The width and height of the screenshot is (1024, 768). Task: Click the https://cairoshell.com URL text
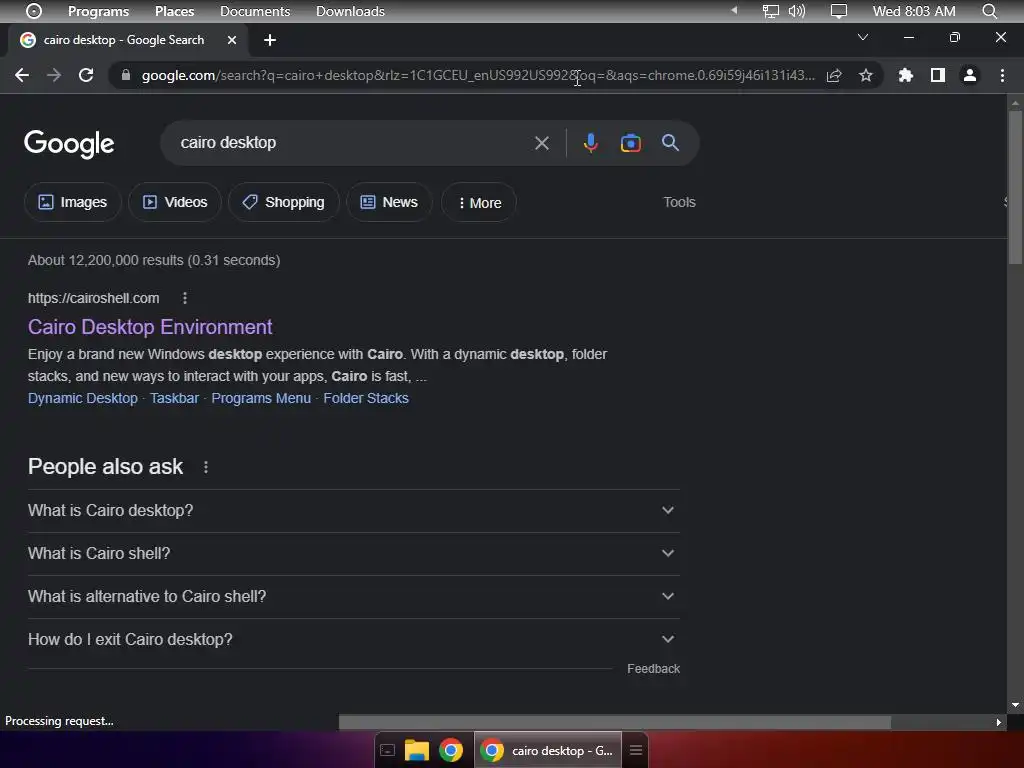pyautogui.click(x=93, y=298)
